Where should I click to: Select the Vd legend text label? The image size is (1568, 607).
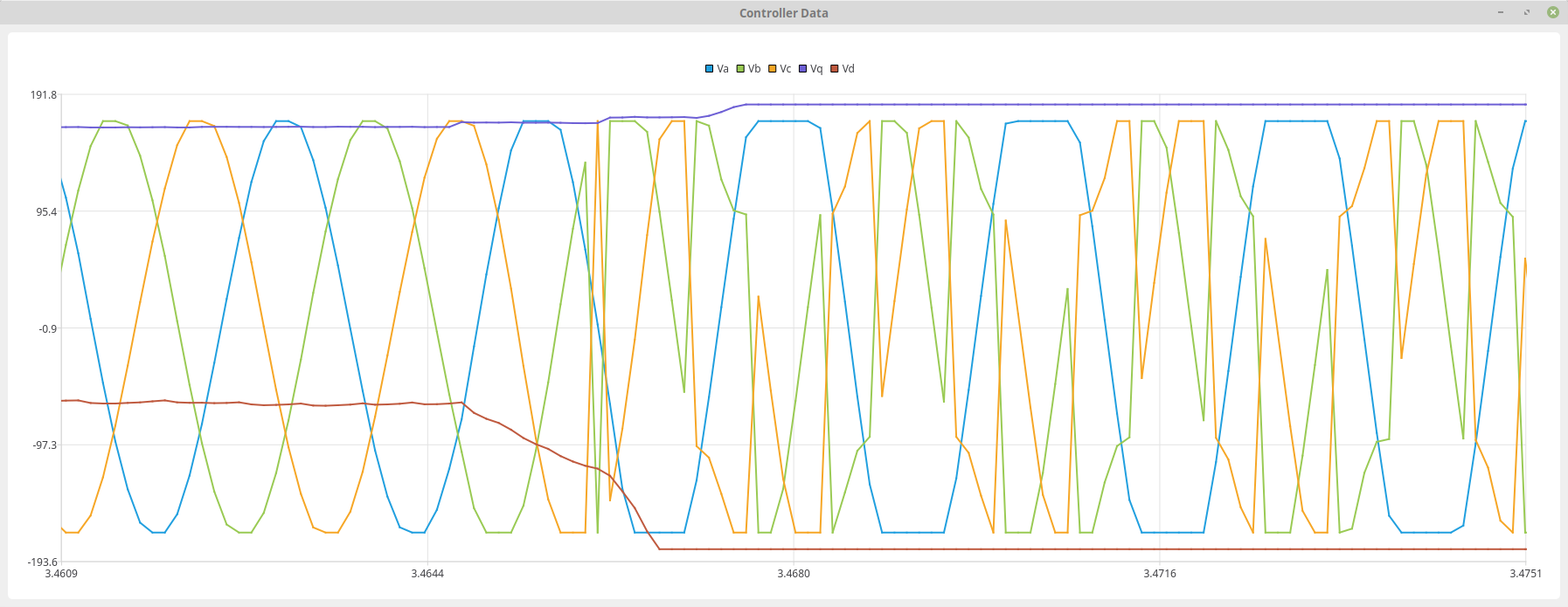(849, 69)
